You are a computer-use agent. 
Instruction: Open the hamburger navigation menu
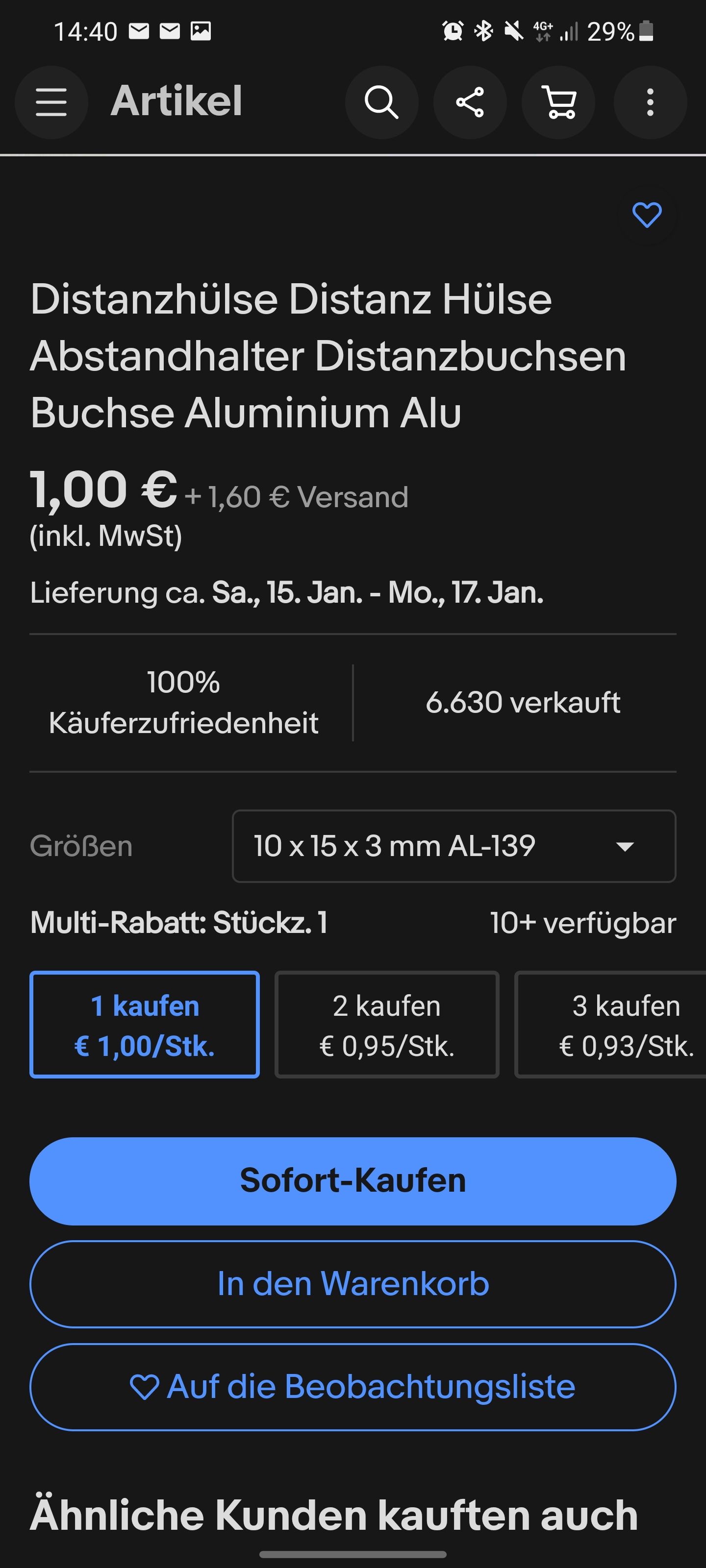tap(51, 101)
